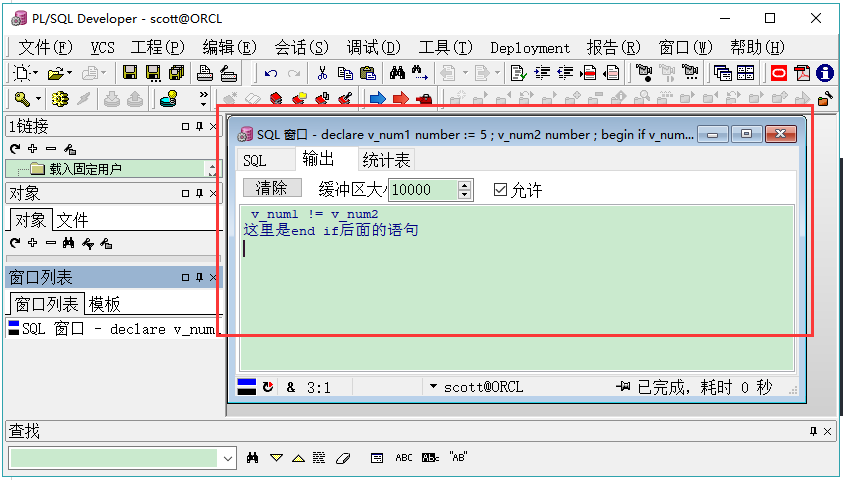843x480 pixels.
Task: Indent selection with the indent icon
Action: 542,73
